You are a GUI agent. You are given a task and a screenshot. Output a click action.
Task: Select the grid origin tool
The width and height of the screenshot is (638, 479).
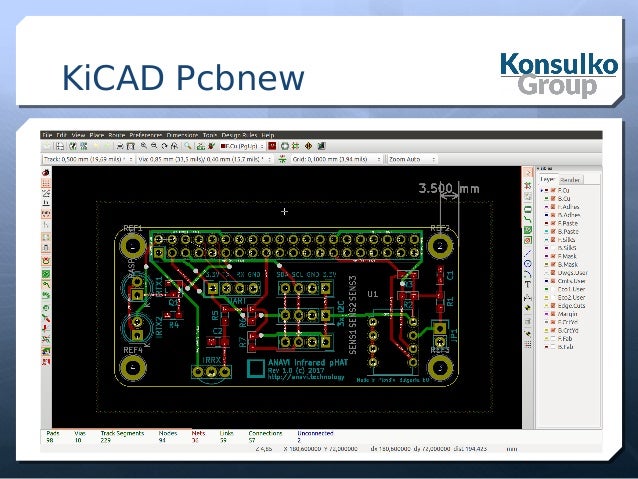pyautogui.click(x=528, y=344)
